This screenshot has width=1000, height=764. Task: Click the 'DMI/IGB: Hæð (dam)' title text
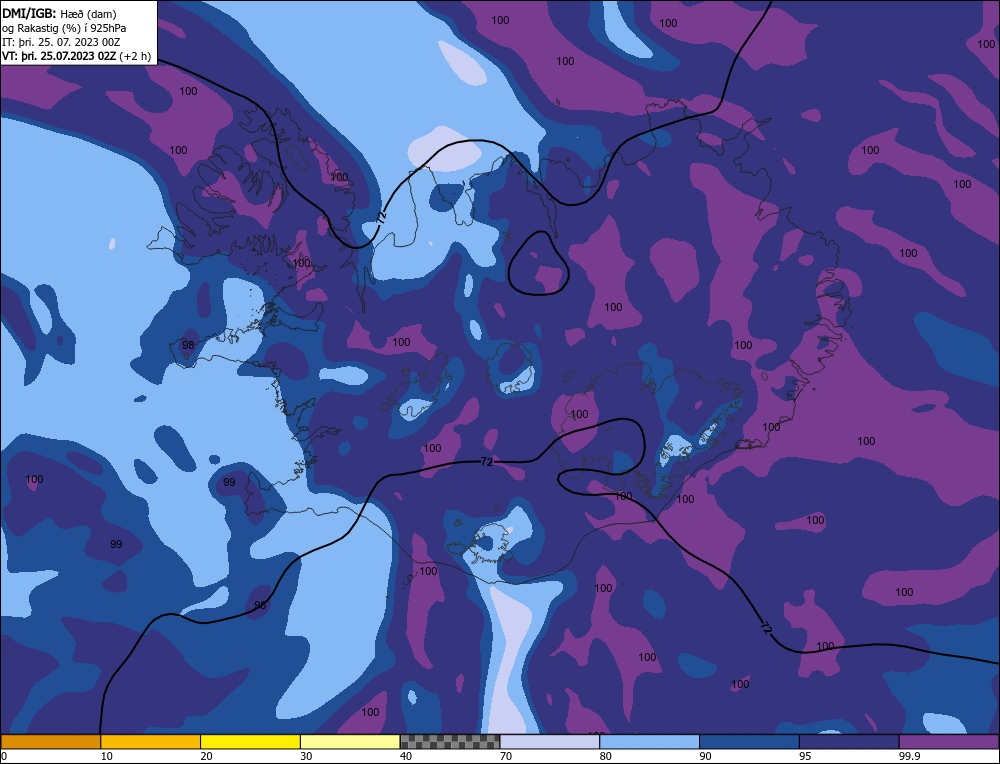(x=59, y=13)
